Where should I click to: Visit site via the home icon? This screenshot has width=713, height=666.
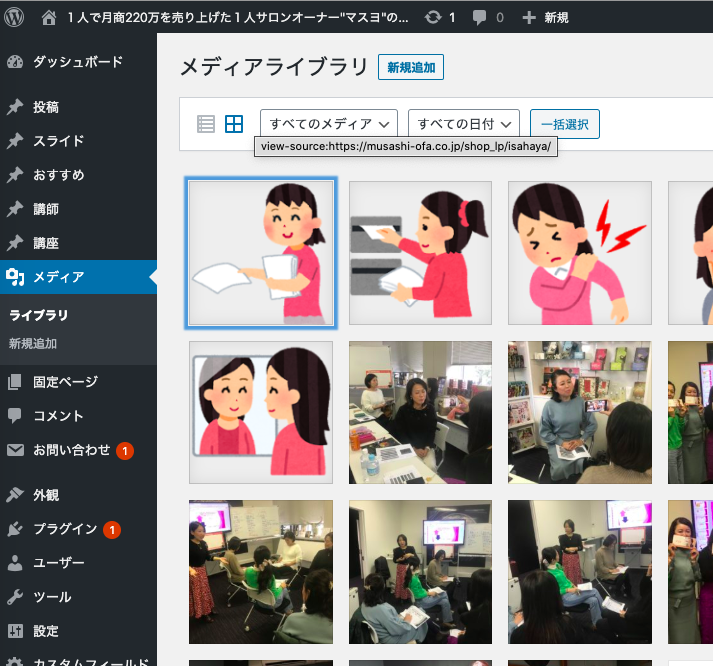(x=49, y=18)
